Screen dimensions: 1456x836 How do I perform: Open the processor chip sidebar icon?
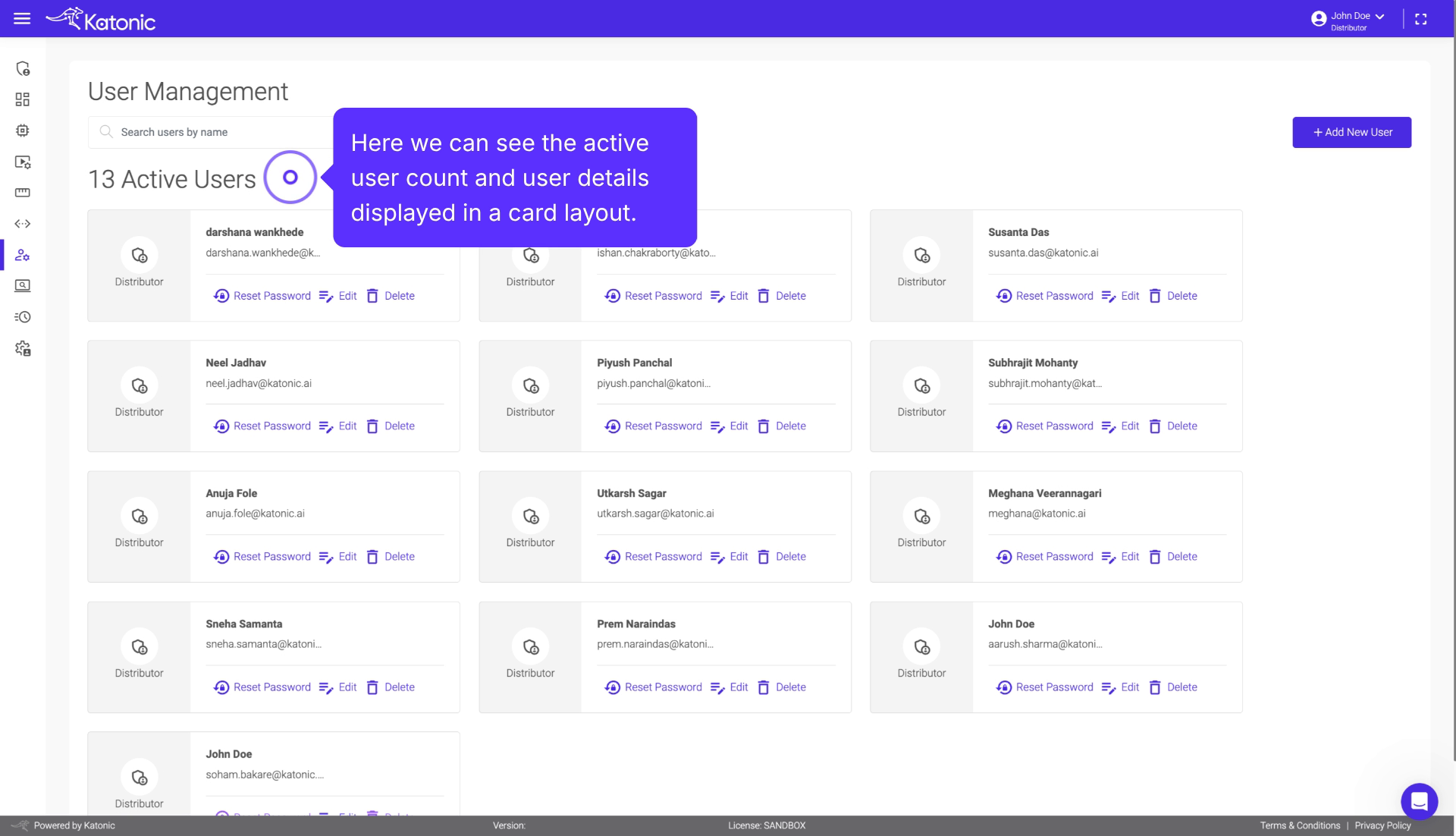click(23, 130)
